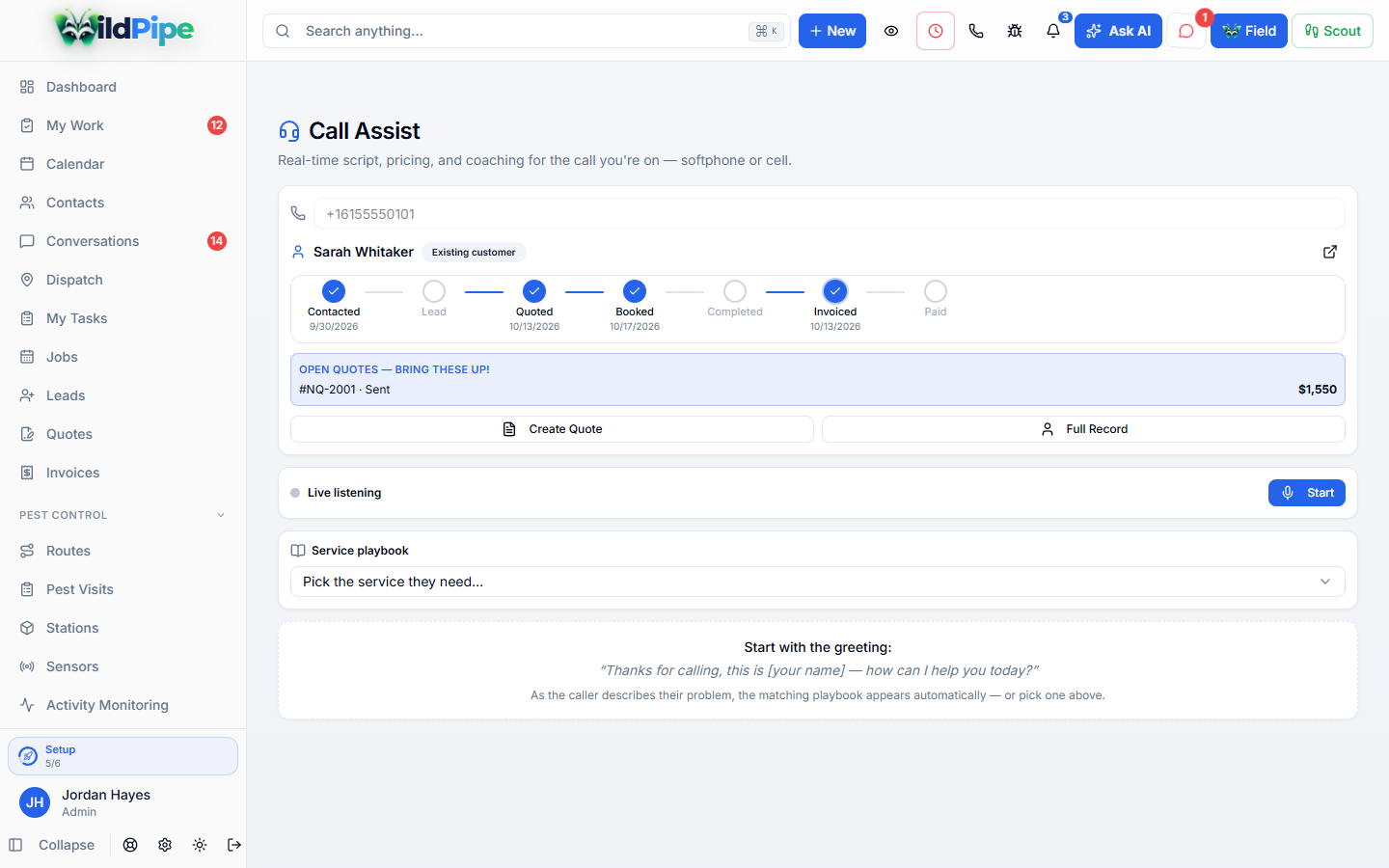Viewport: 1389px width, 868px height.
Task: Select the Completed stage circle
Action: (x=735, y=291)
